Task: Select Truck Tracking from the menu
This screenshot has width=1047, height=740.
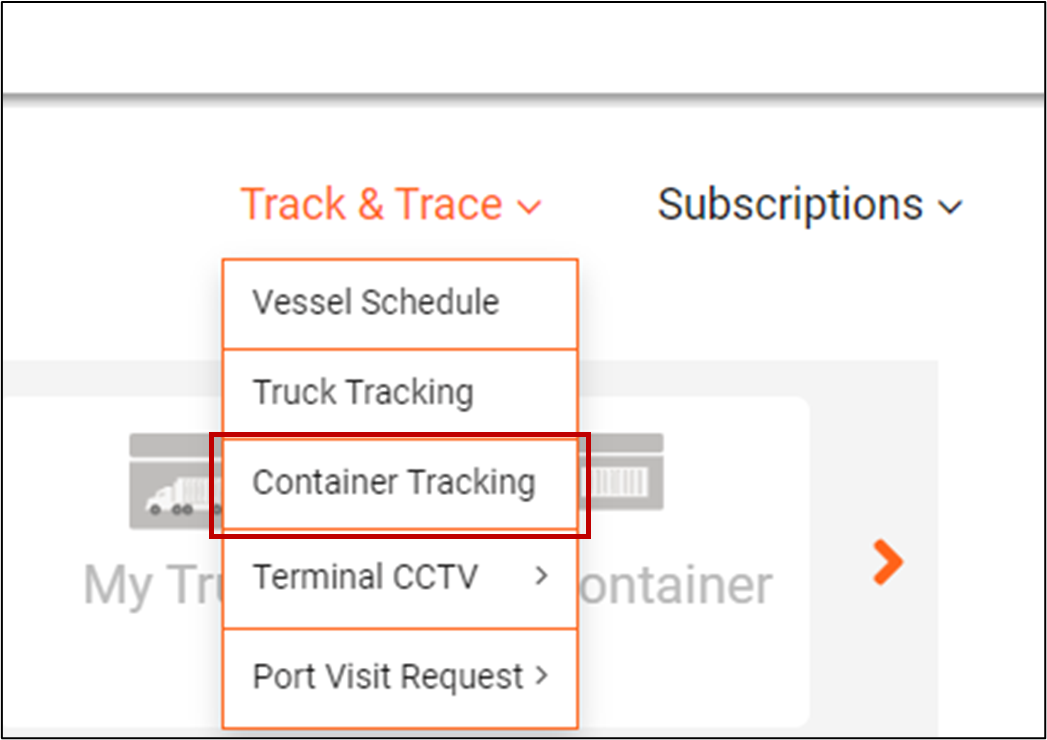Action: click(x=364, y=393)
